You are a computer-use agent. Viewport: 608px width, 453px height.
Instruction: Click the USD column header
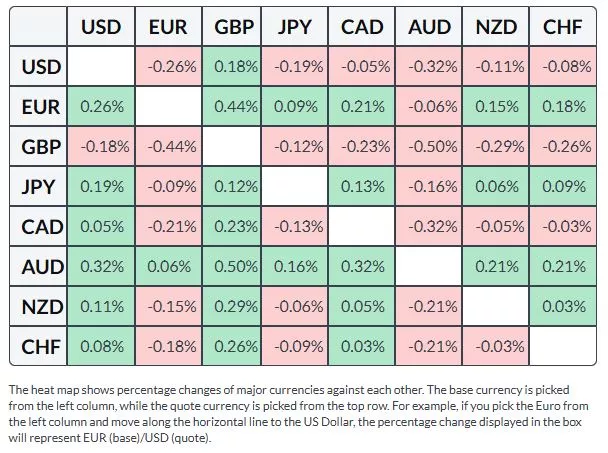101,27
